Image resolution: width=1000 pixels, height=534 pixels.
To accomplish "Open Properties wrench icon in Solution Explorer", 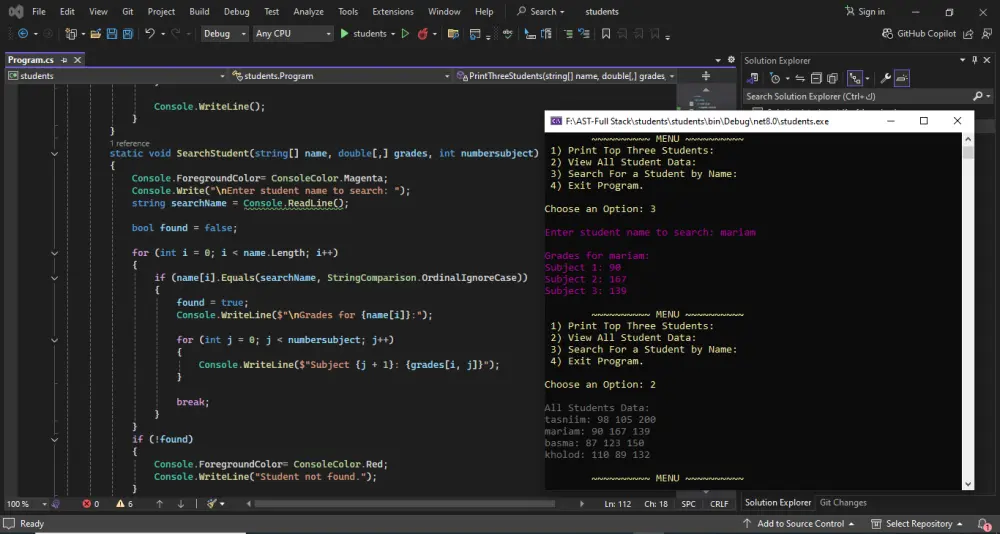I will (883, 78).
